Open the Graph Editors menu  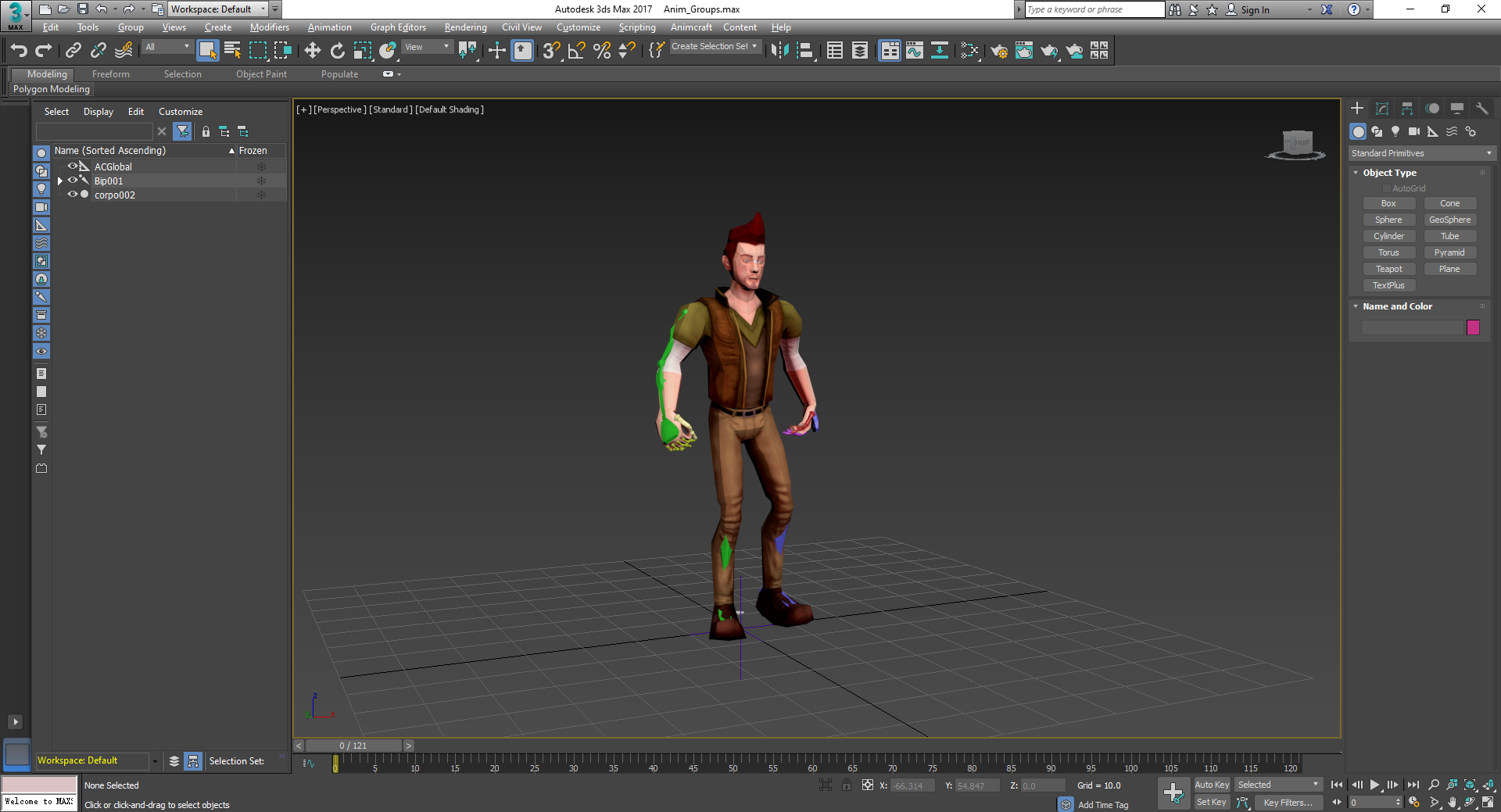pyautogui.click(x=398, y=27)
